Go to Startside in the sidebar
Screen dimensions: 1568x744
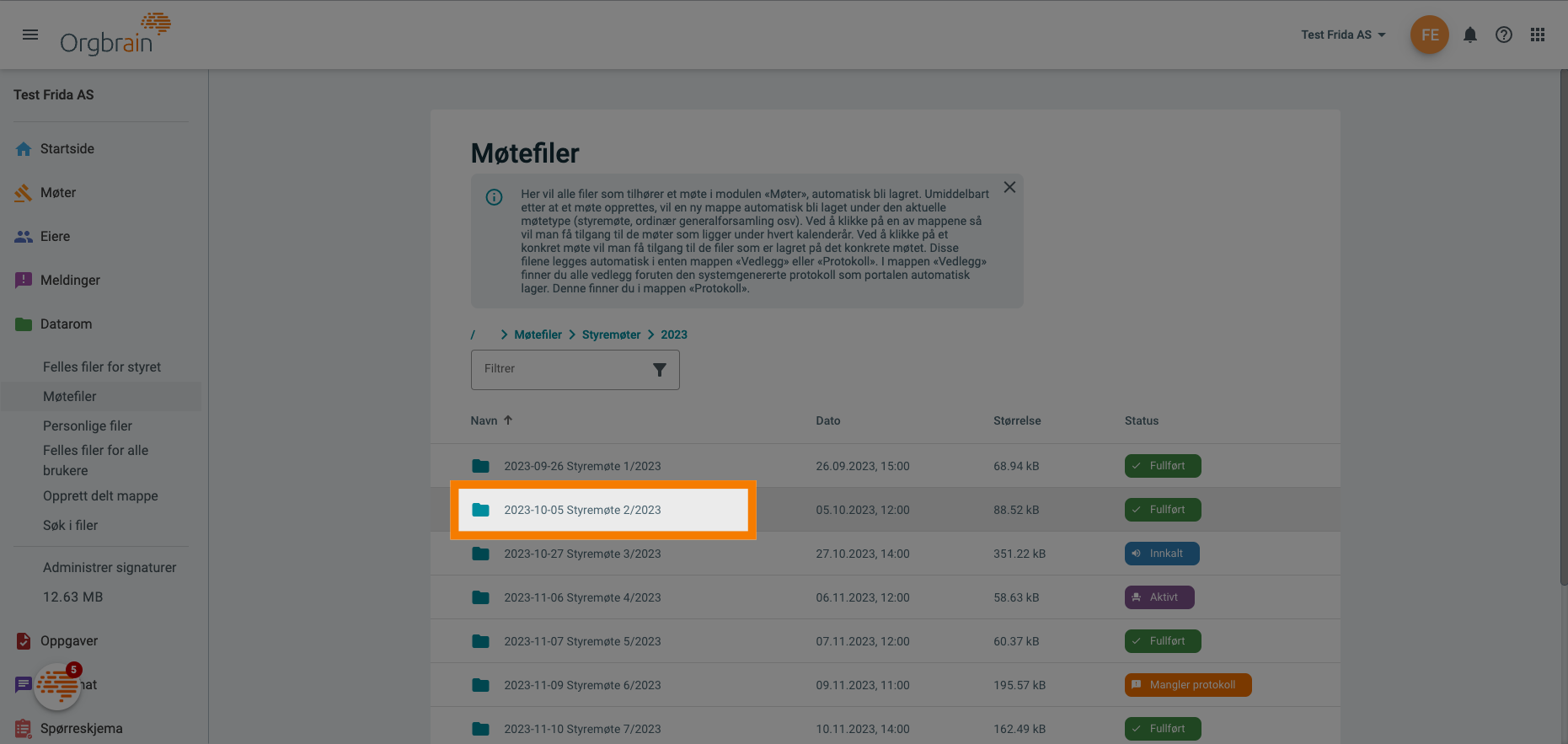(67, 148)
